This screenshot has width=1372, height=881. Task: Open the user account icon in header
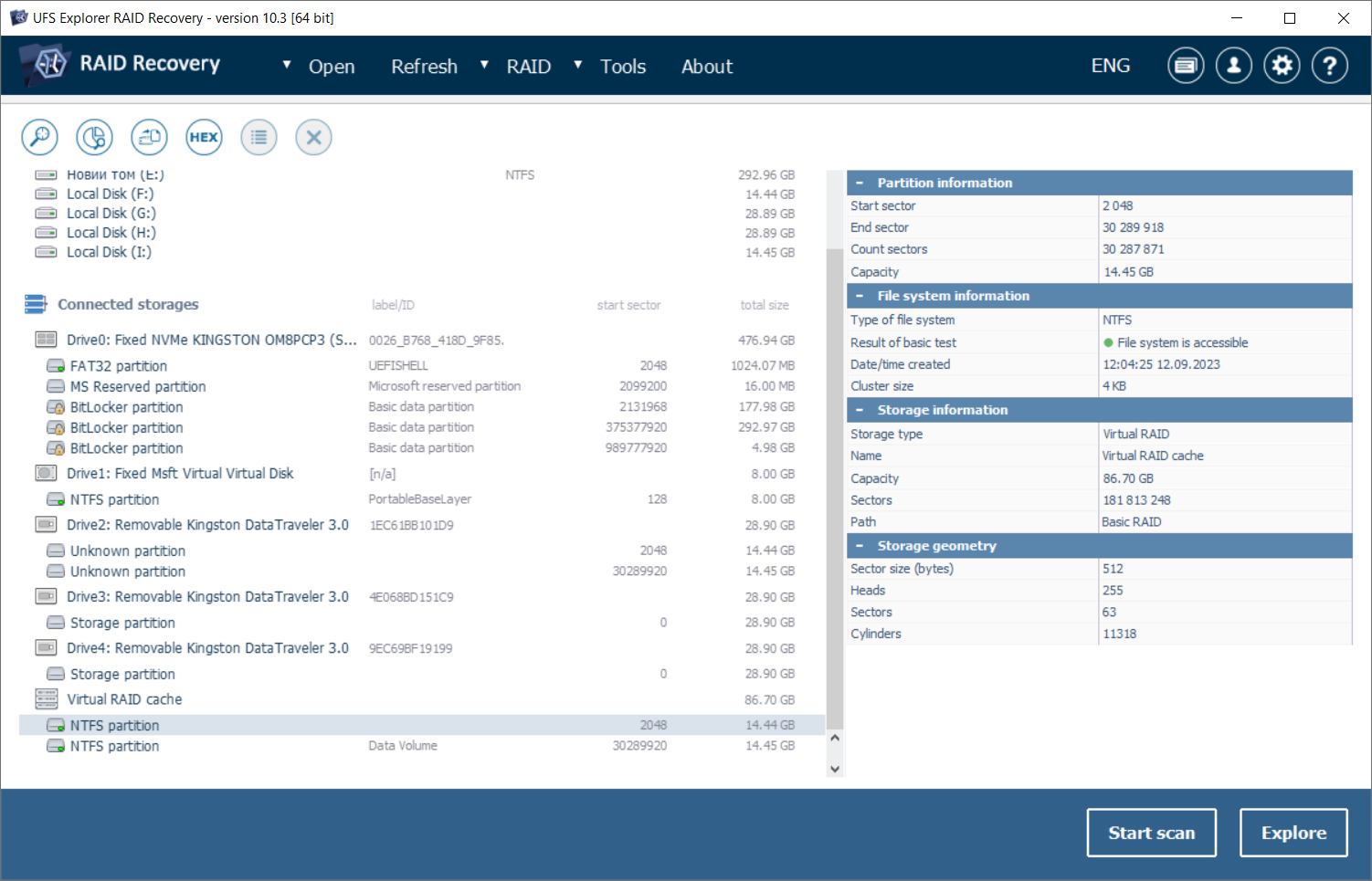pyautogui.click(x=1234, y=66)
